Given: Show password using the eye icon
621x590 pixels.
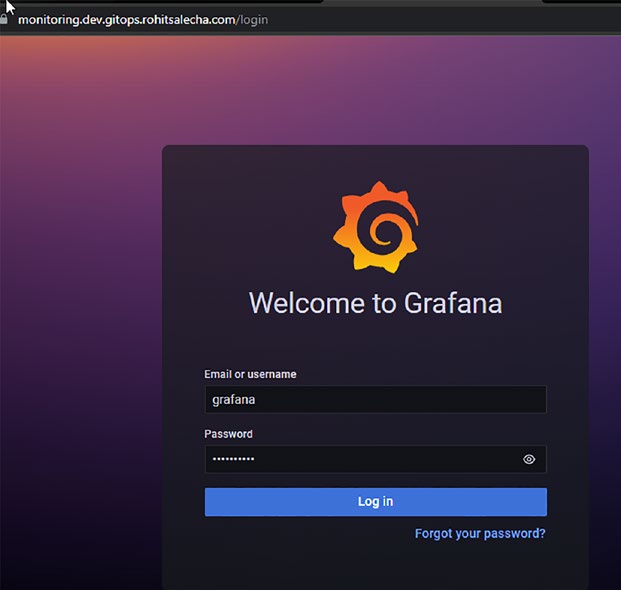Looking at the screenshot, I should click(529, 459).
